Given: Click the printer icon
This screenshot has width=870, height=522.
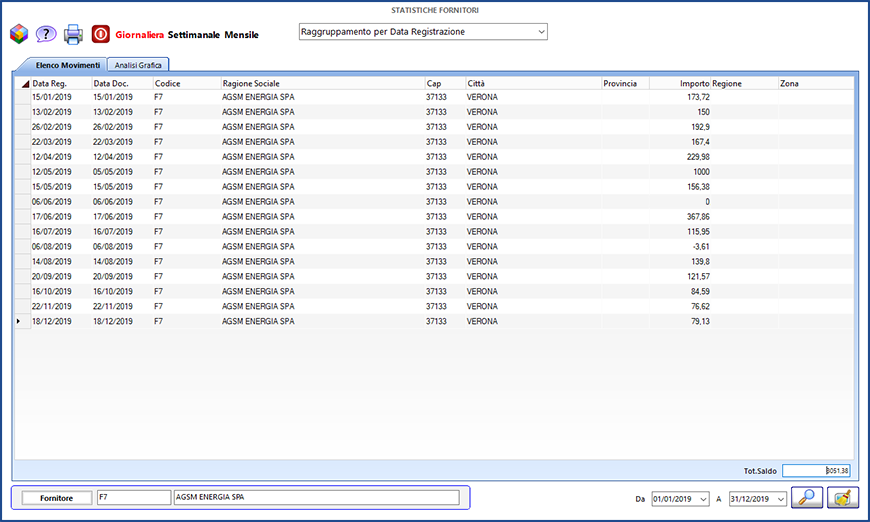Looking at the screenshot, I should coord(73,34).
